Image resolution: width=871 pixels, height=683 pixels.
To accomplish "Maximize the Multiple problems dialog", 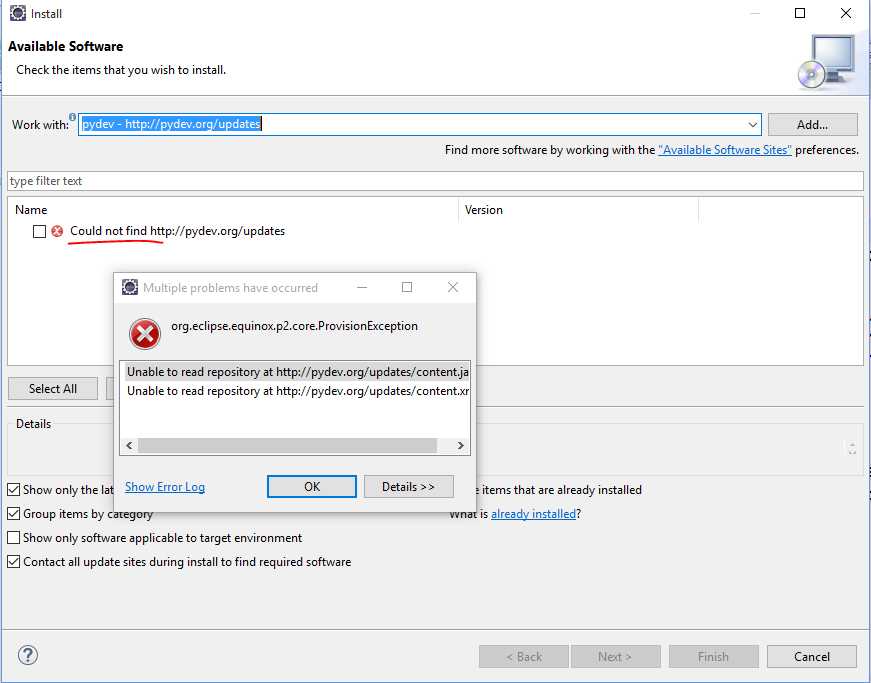I will [x=407, y=287].
